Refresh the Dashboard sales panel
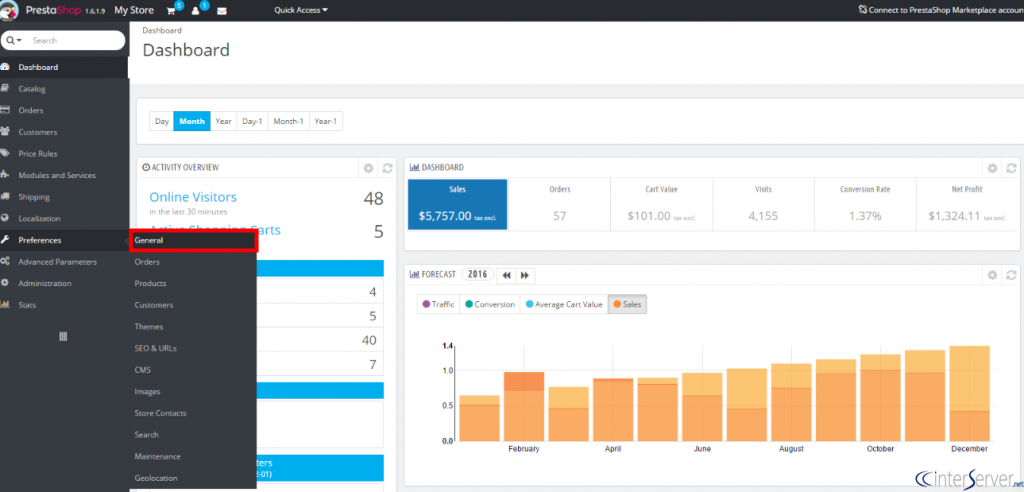 point(1011,168)
